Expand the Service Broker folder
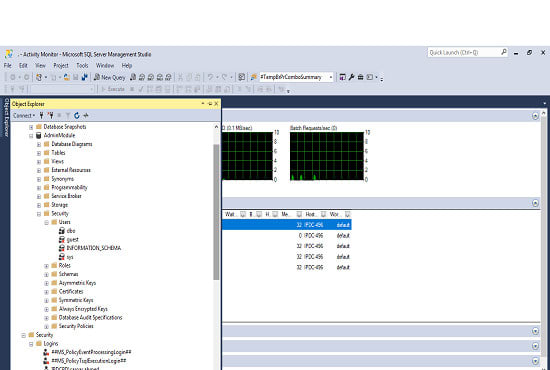Image resolution: width=550 pixels, height=370 pixels. pos(39,196)
